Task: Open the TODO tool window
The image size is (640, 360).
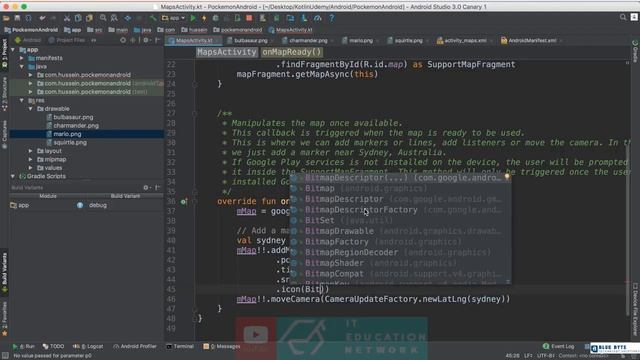Action: pos(53,346)
